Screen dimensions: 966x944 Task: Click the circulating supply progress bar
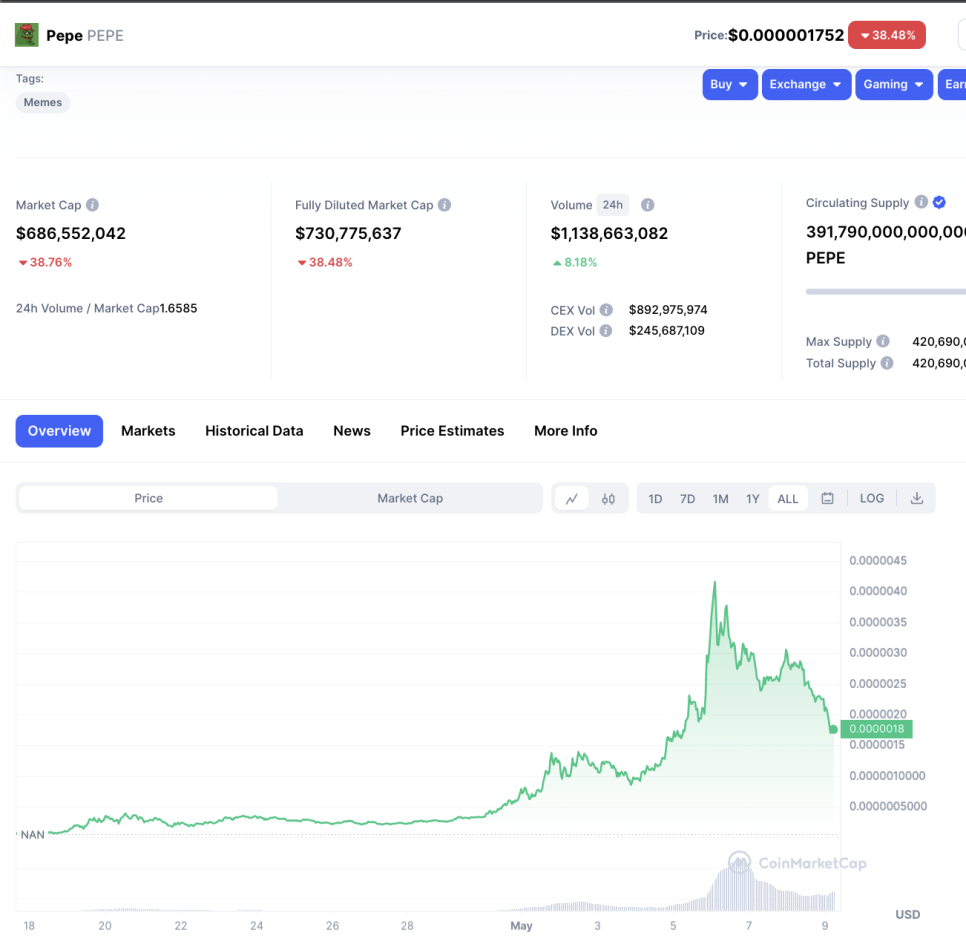[x=885, y=291]
